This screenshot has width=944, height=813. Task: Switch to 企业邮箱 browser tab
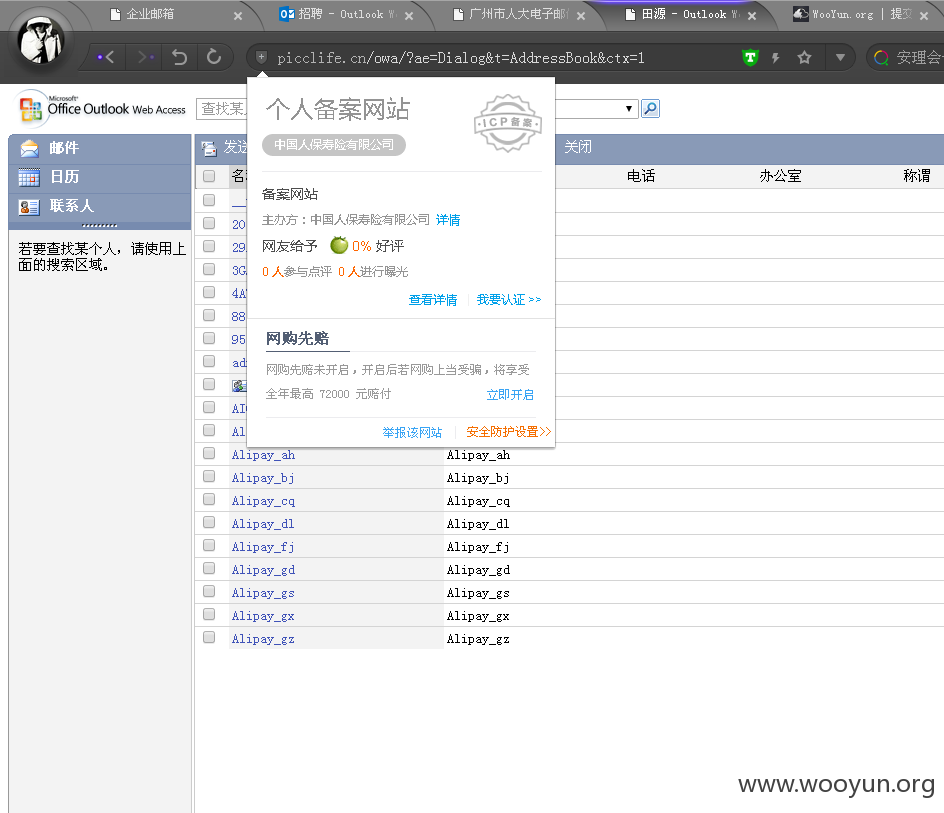click(151, 14)
